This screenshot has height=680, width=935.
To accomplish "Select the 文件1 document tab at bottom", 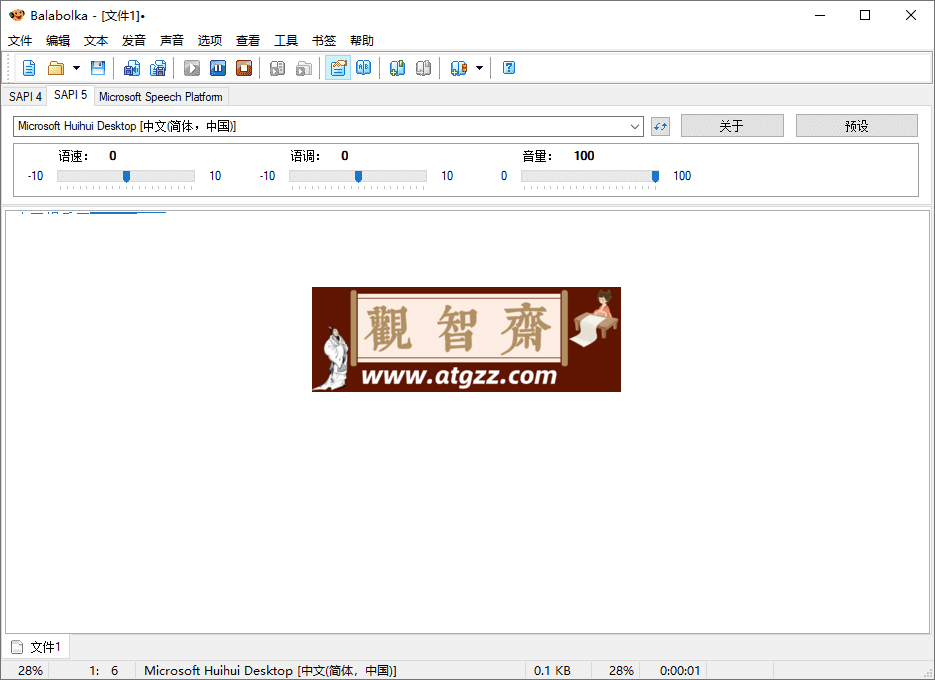I will (x=36, y=647).
